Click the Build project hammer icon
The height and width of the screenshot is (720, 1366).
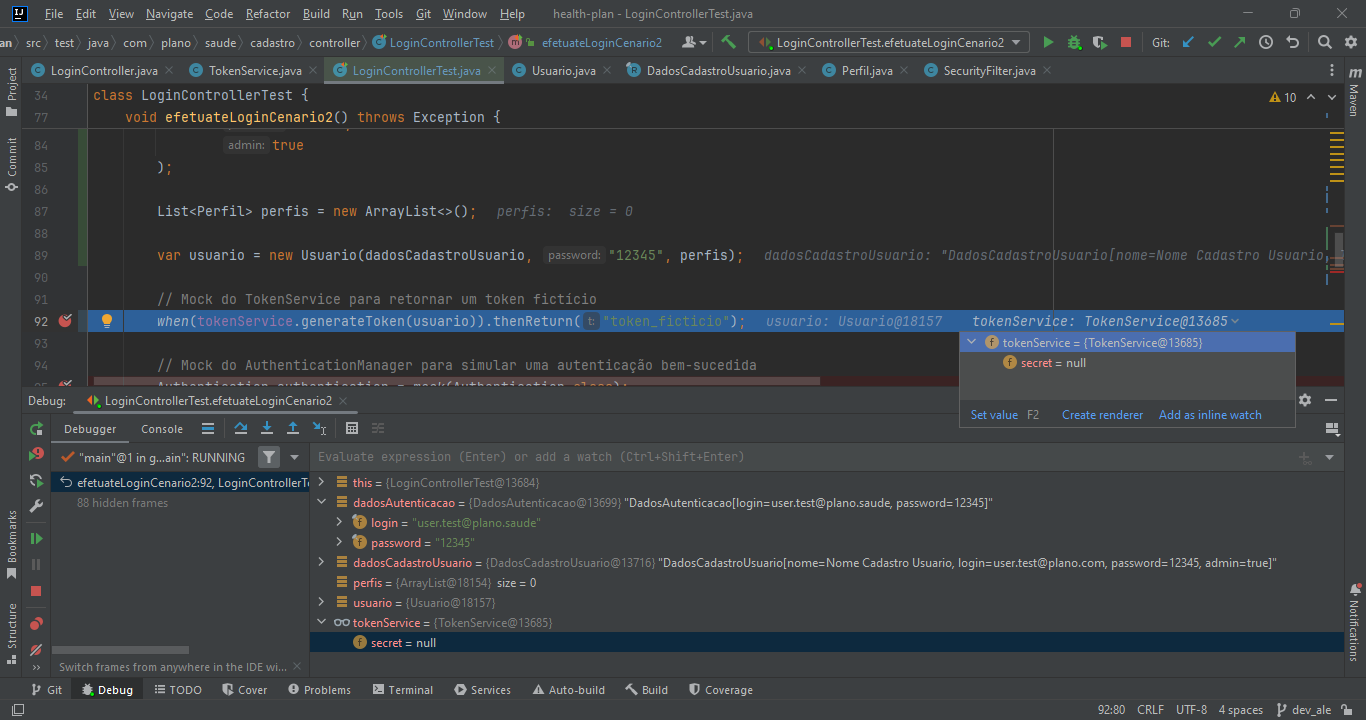coord(728,43)
